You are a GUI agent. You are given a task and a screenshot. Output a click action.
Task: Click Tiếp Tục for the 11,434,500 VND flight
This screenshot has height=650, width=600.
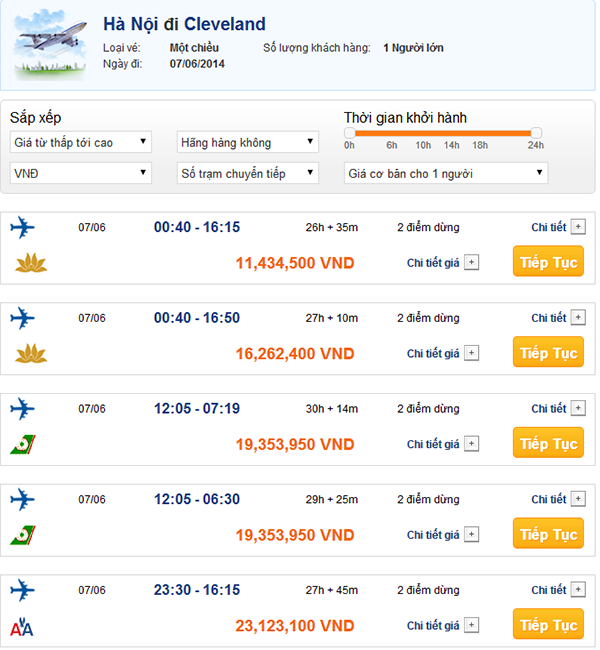click(548, 262)
